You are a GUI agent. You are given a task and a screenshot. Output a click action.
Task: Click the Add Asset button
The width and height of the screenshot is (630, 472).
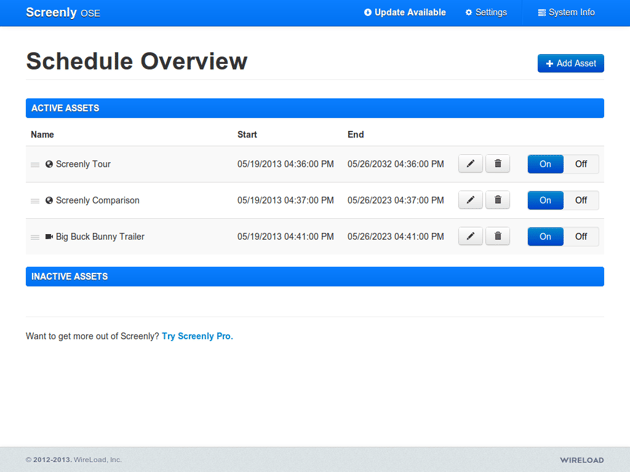tap(570, 63)
